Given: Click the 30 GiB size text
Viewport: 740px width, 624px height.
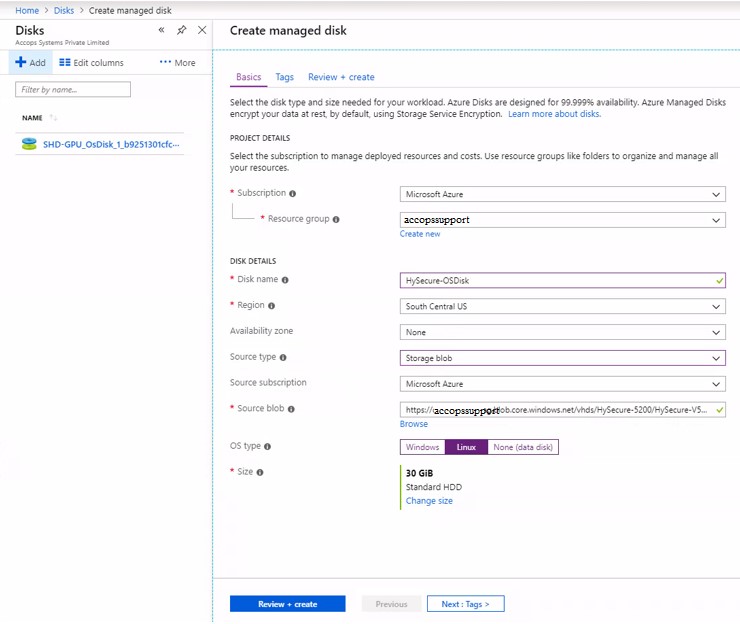Looking at the screenshot, I should pyautogui.click(x=420, y=473).
